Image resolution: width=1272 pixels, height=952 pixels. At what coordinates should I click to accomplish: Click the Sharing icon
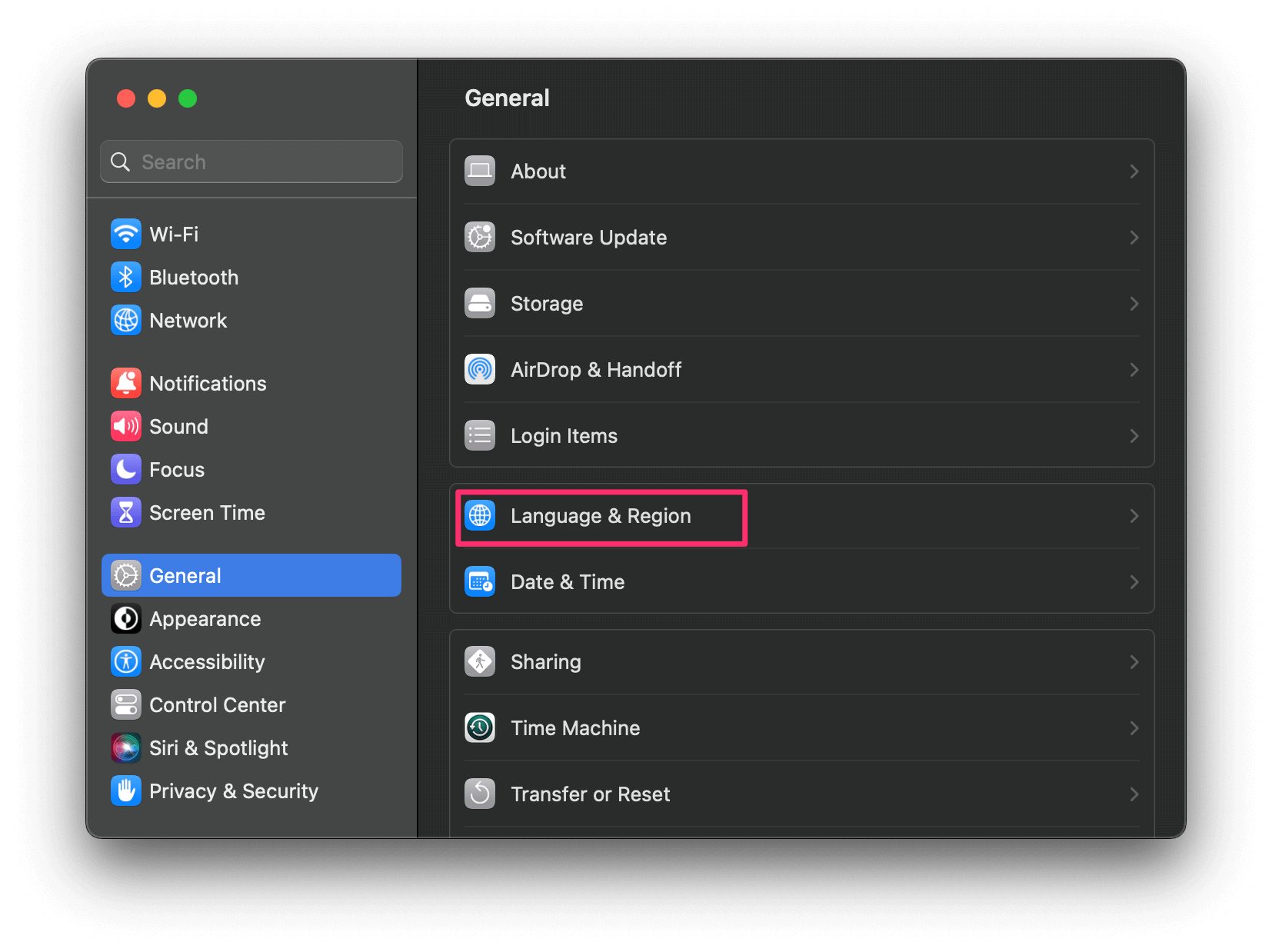pyautogui.click(x=480, y=661)
